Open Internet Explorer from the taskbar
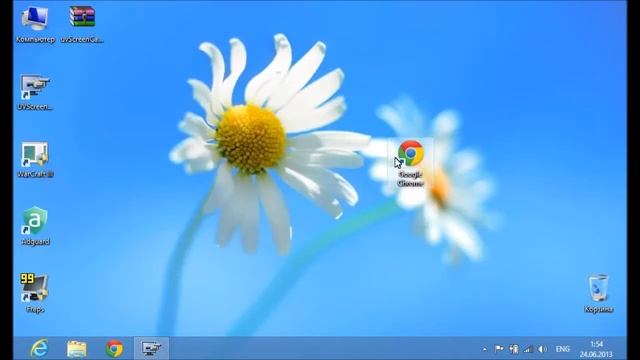Screen dimensions: 640x360 point(39,349)
